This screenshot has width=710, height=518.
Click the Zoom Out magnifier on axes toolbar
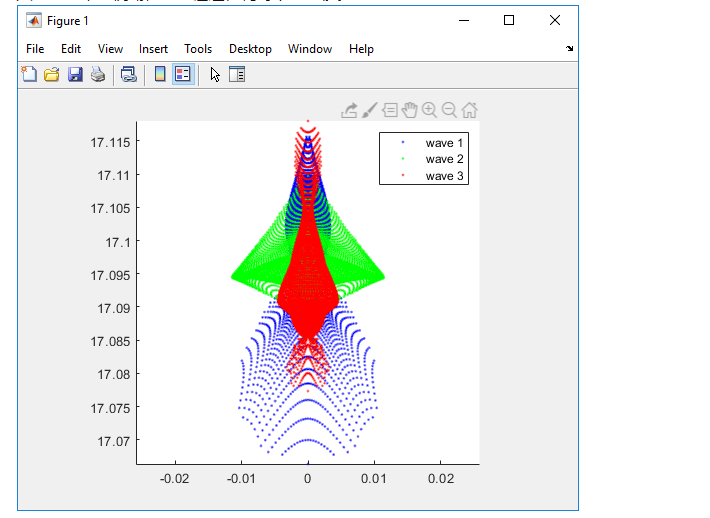(x=450, y=110)
